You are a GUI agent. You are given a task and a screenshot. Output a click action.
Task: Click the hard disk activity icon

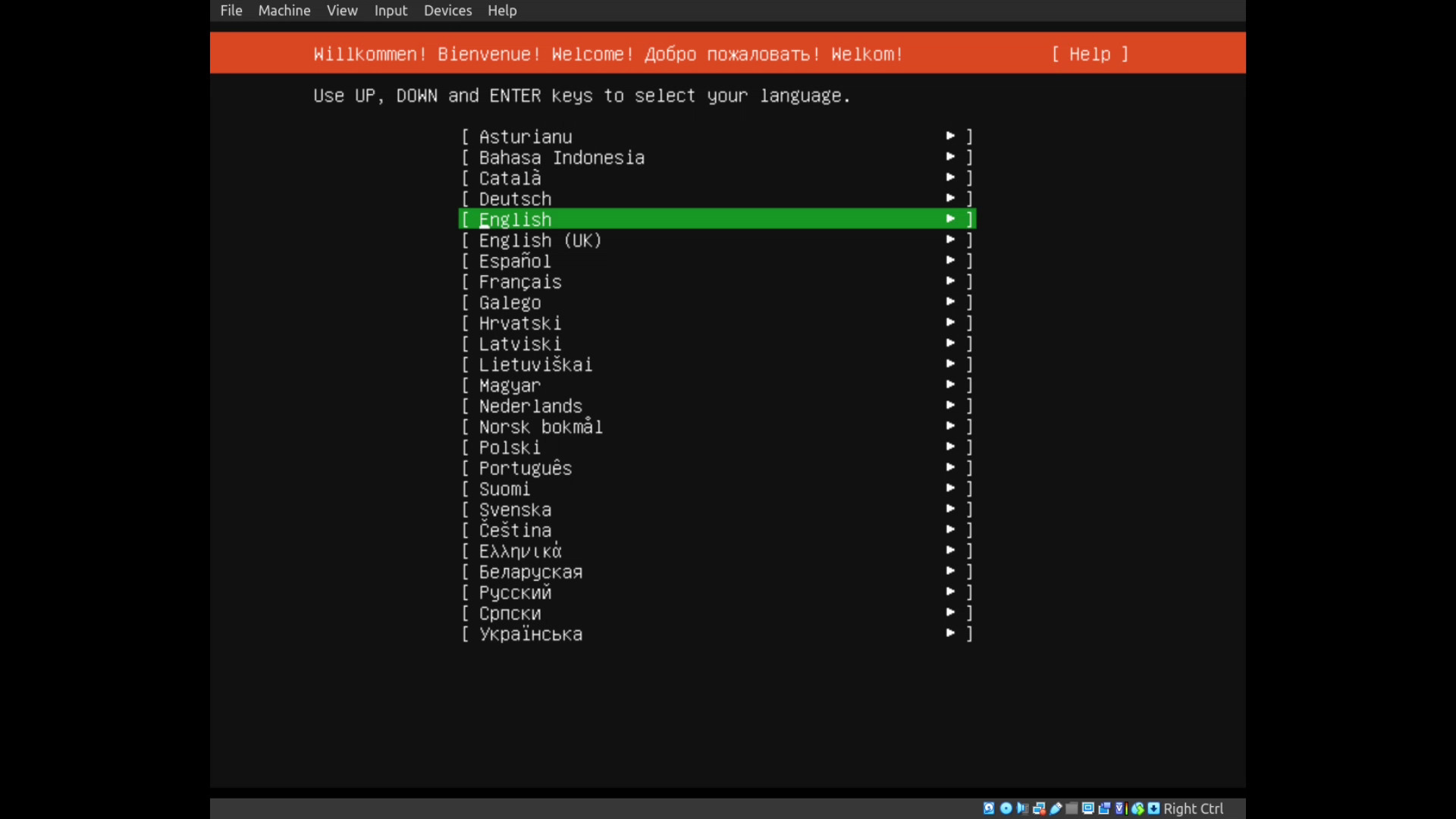[989, 808]
